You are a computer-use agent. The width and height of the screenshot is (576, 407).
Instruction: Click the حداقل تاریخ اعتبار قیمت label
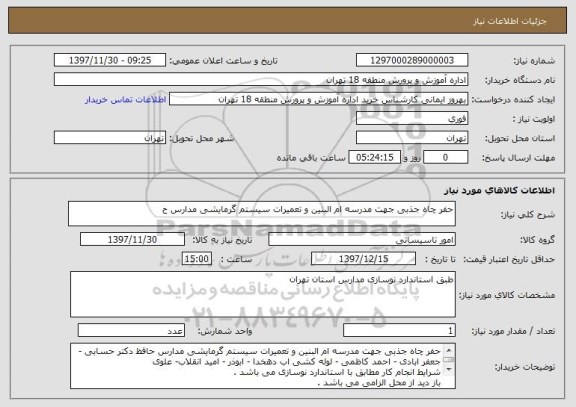pyautogui.click(x=509, y=259)
